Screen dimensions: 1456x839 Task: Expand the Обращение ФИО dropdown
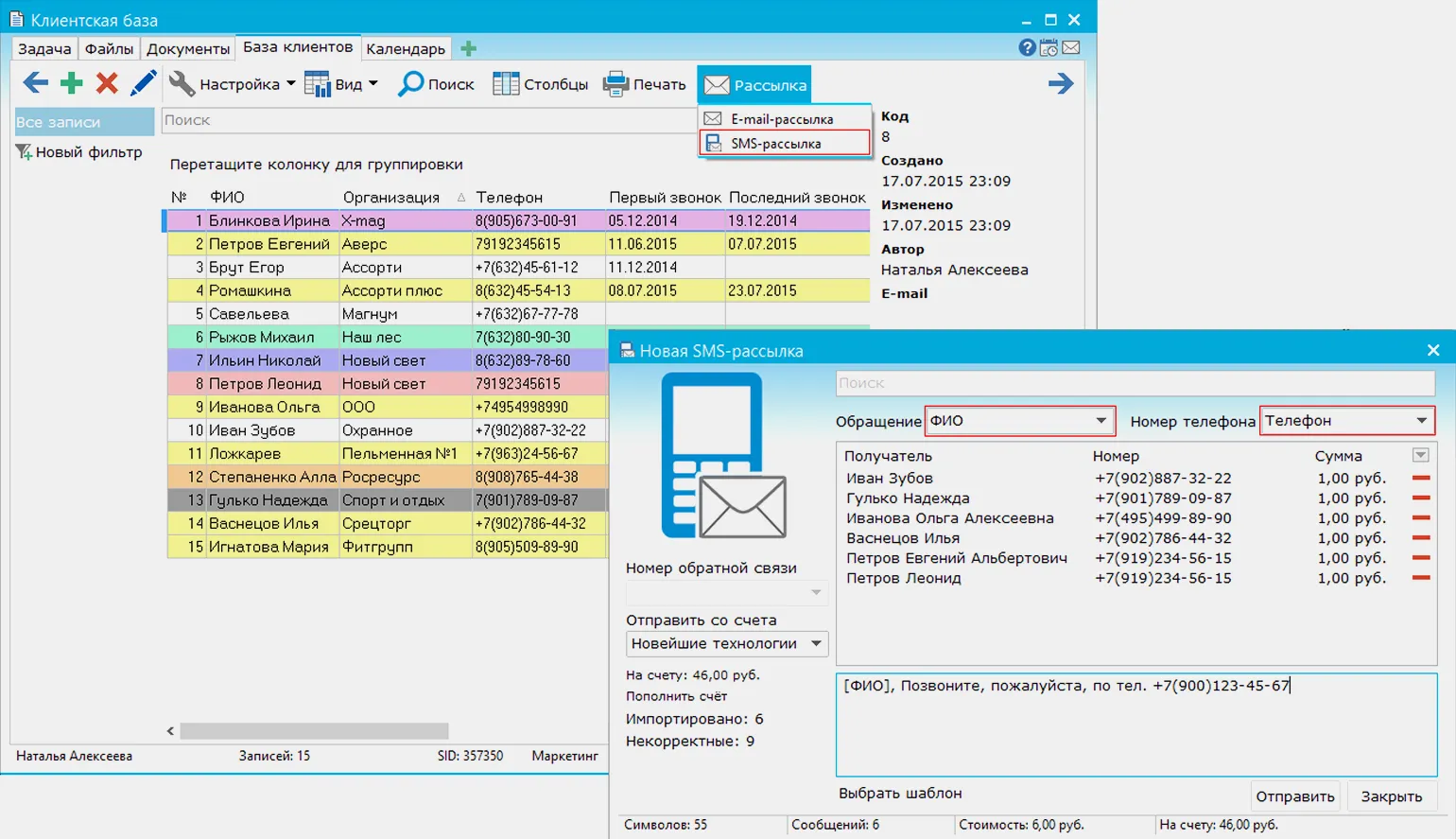(1101, 421)
